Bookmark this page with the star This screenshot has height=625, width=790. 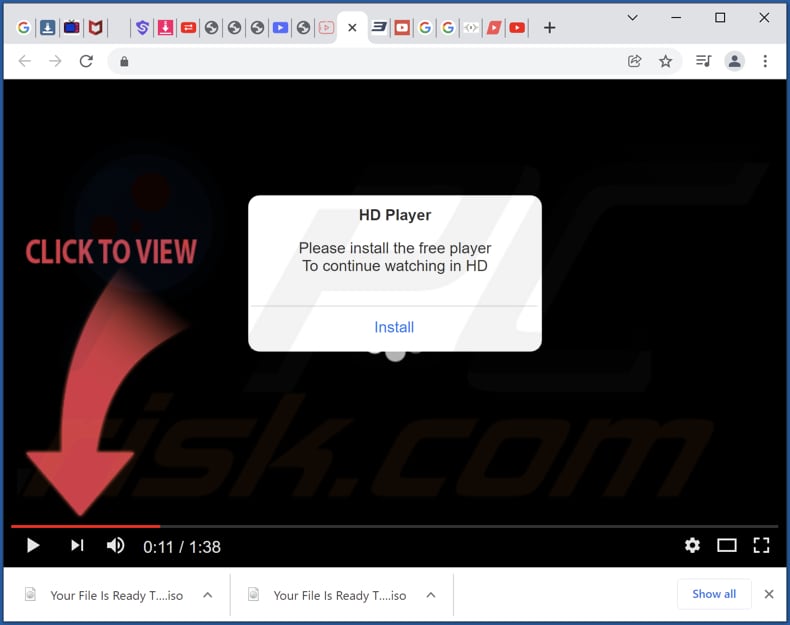[x=666, y=61]
